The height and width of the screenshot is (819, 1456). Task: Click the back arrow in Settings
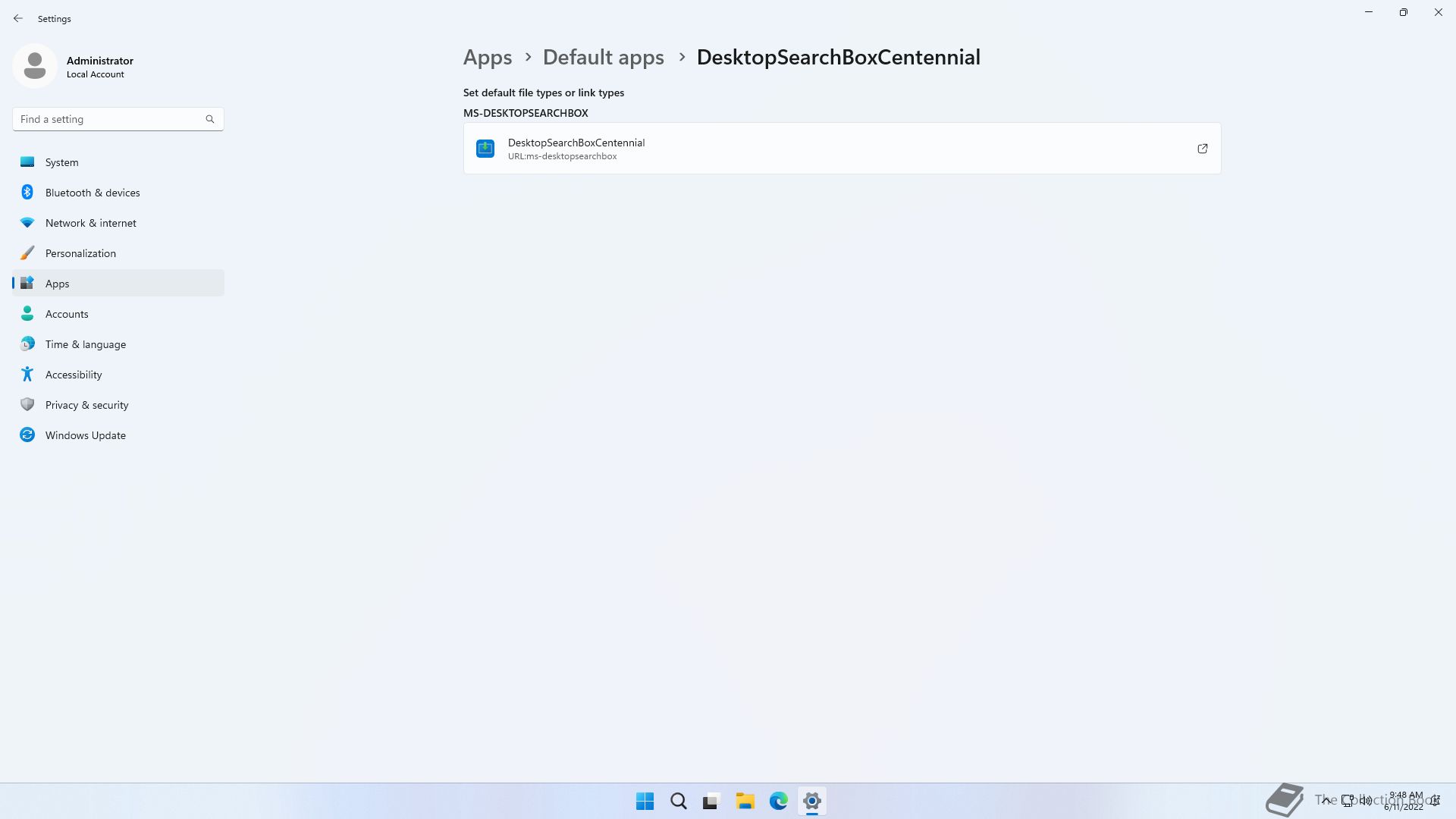18,18
